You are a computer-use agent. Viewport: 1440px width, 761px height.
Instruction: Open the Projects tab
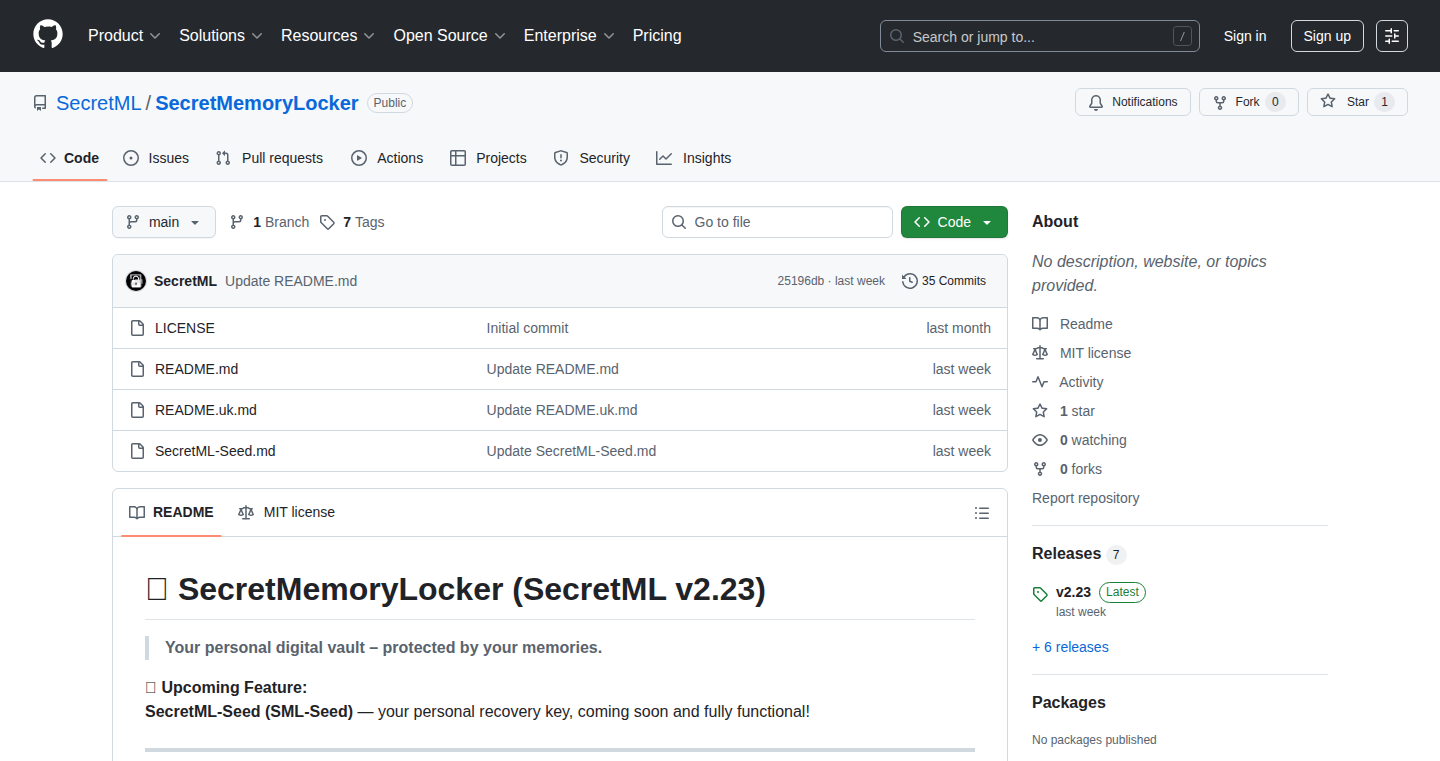tap(488, 158)
